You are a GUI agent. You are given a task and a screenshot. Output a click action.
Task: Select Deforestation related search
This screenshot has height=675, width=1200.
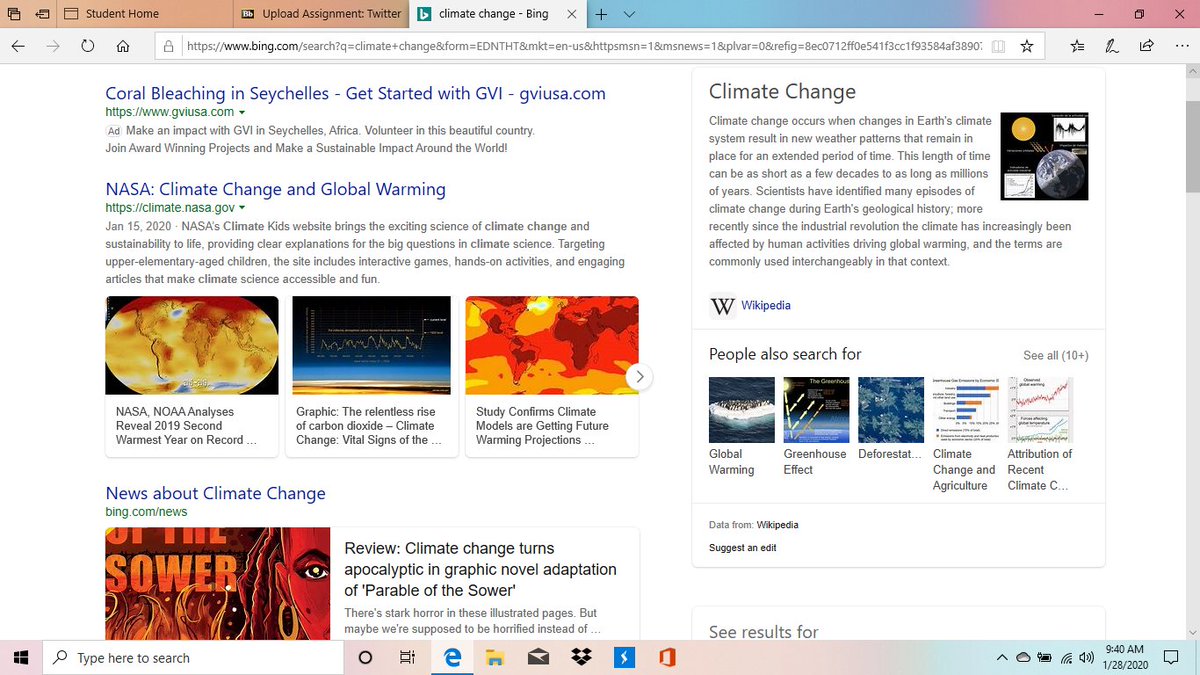[890, 418]
